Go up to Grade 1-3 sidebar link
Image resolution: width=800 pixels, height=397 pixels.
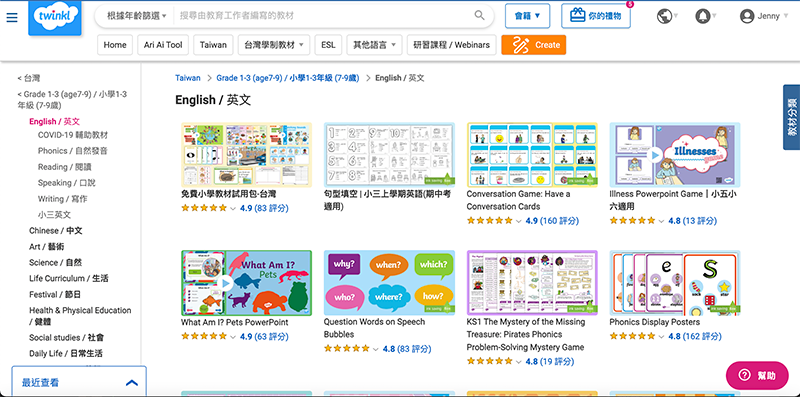click(72, 100)
